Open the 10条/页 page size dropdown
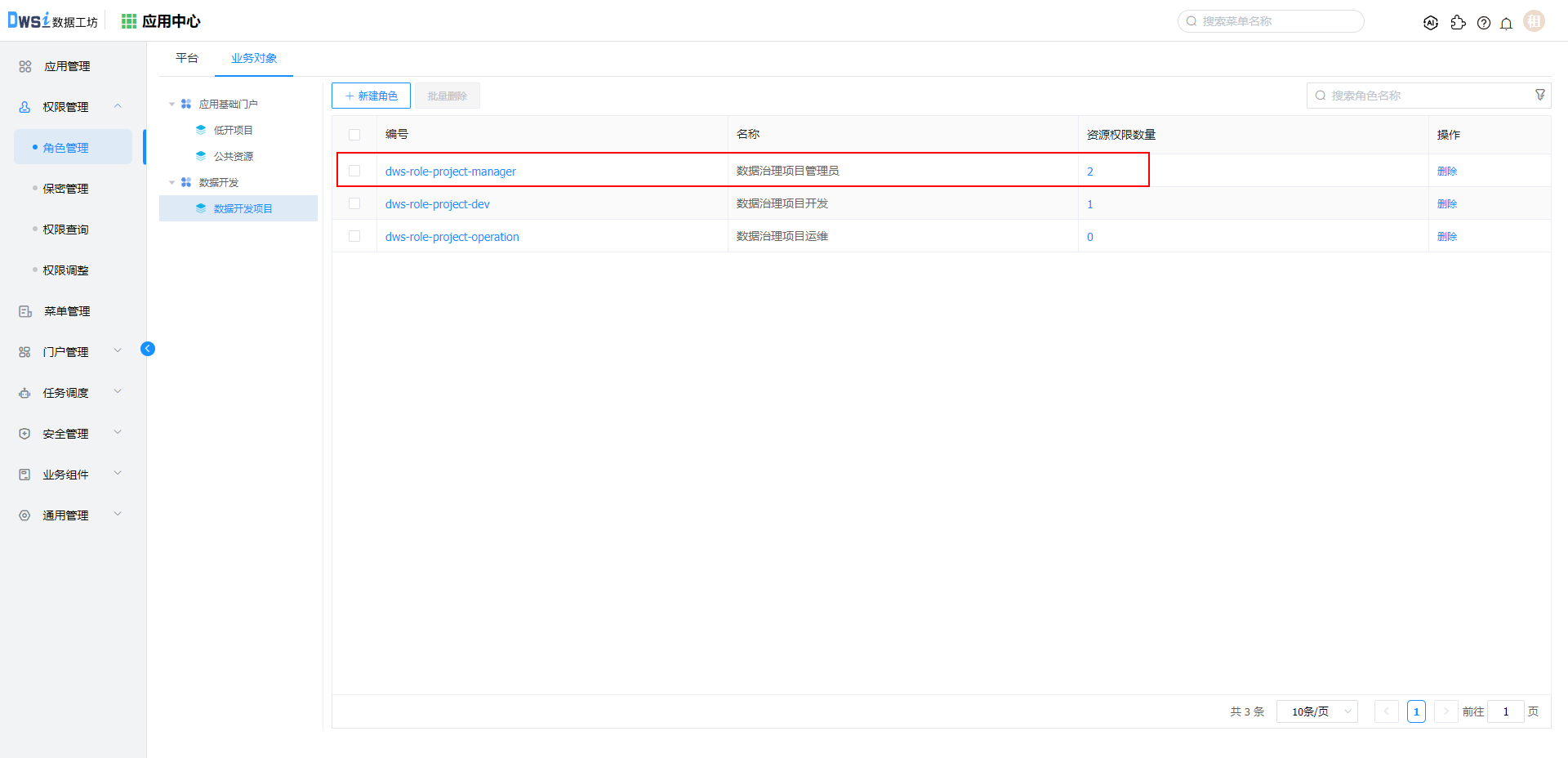The width and height of the screenshot is (1568, 758). pos(1316,711)
